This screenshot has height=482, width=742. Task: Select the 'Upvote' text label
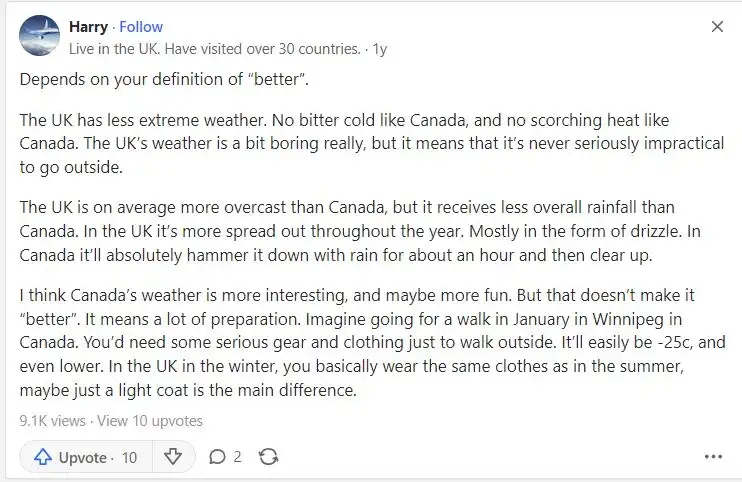pos(83,457)
